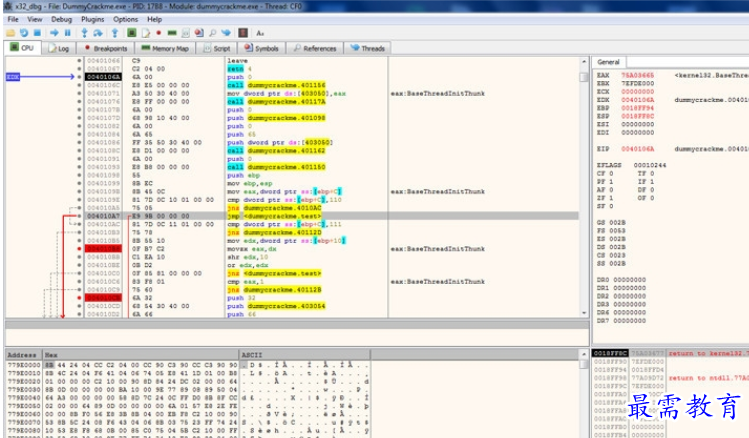This screenshot has height=438, width=749.
Task: Click the Pause execution icon
Action: coord(67,33)
